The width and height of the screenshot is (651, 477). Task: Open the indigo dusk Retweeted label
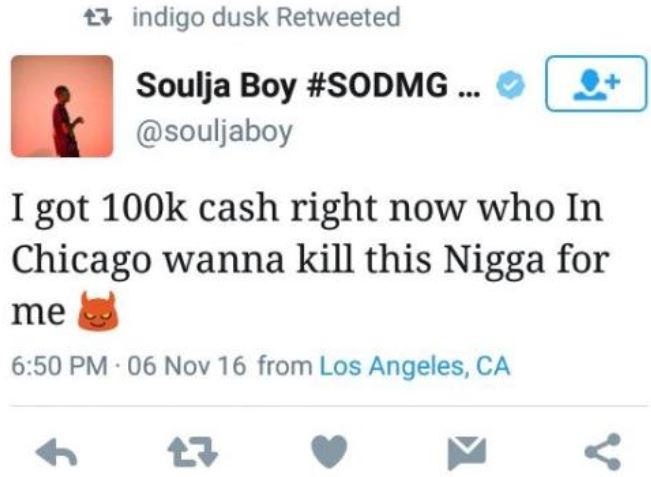click(x=266, y=17)
